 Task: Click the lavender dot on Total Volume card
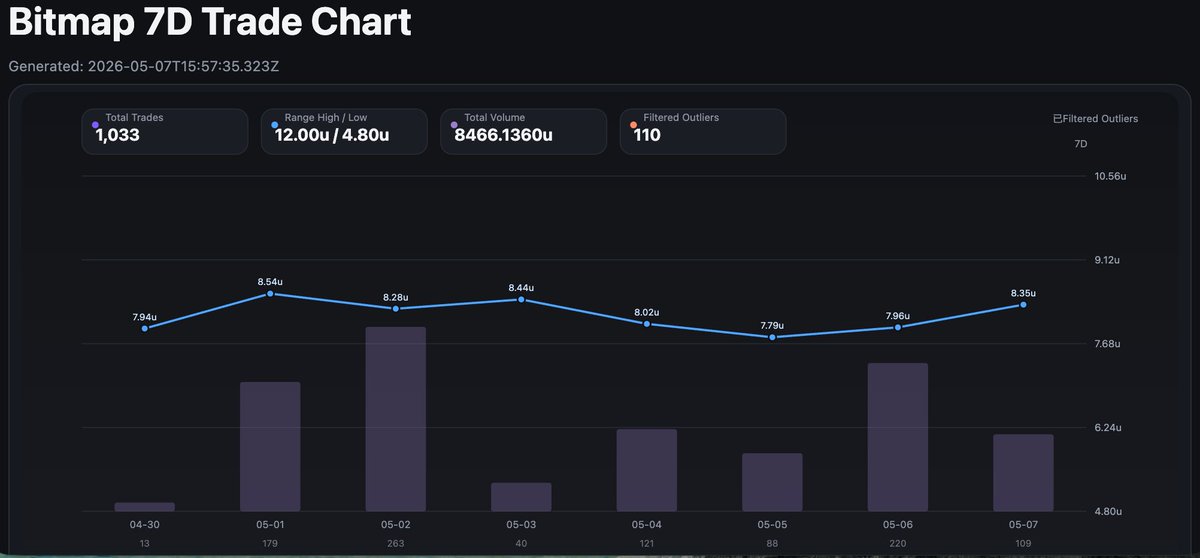click(454, 125)
